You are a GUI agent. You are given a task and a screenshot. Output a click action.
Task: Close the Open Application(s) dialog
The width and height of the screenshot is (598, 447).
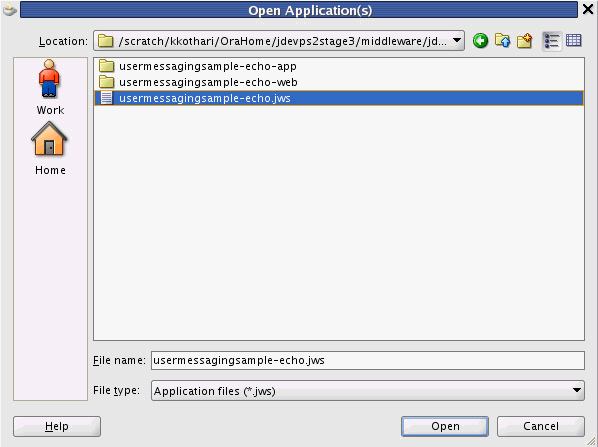(x=588, y=10)
